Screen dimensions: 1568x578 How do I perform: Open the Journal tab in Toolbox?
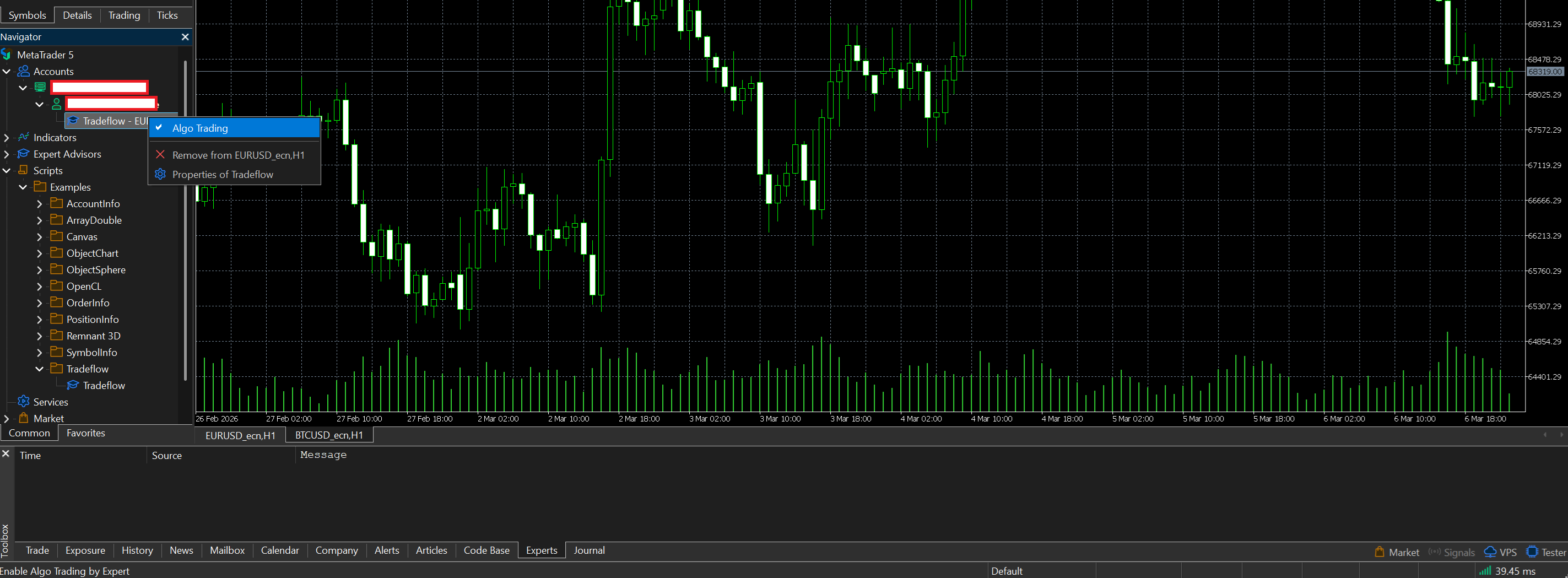click(x=589, y=550)
